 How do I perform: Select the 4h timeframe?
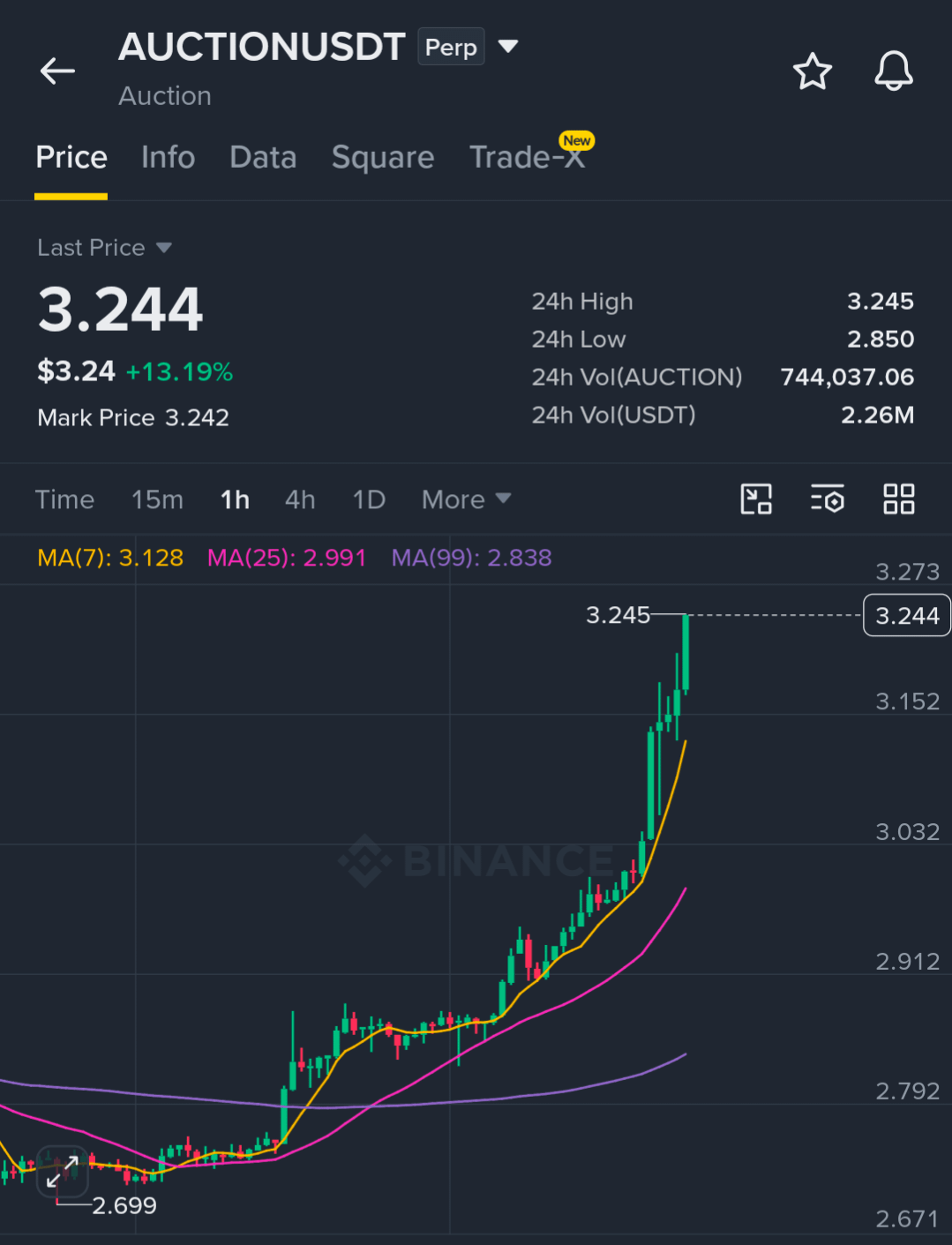[300, 499]
